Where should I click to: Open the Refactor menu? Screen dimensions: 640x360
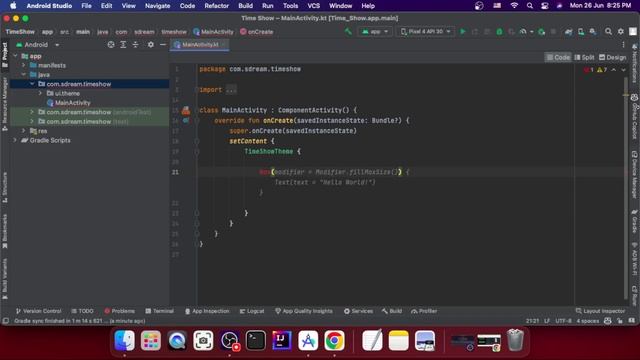tap(216, 6)
